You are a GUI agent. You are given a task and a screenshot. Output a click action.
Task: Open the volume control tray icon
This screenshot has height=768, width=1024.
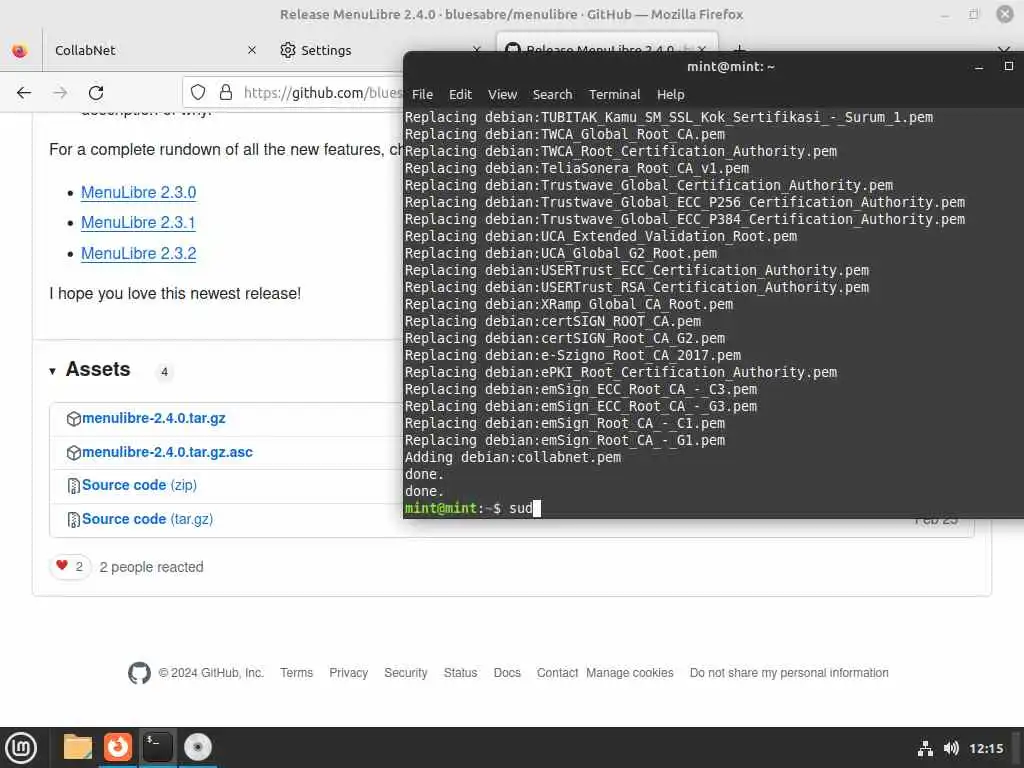pyautogui.click(x=951, y=748)
